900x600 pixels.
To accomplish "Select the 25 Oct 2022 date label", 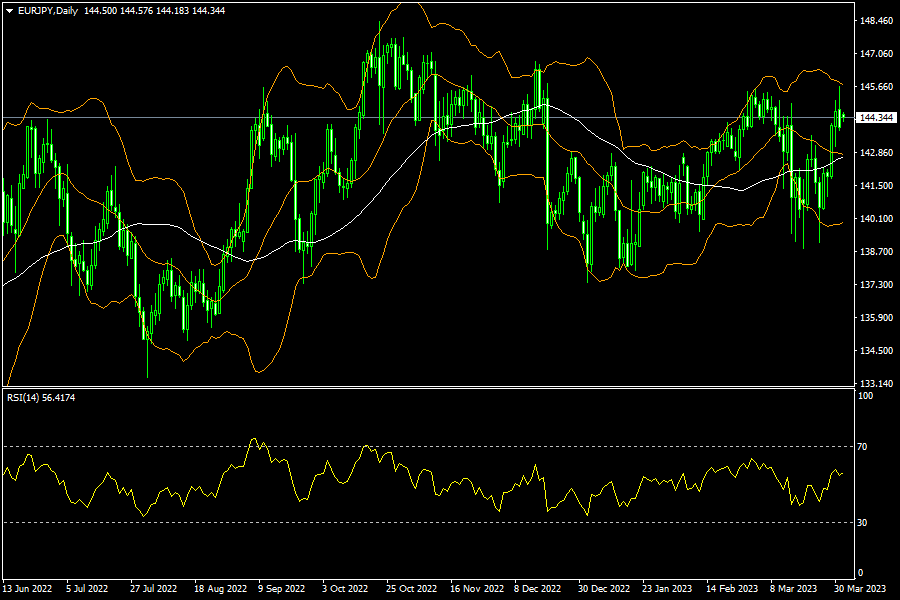I will click(412, 589).
